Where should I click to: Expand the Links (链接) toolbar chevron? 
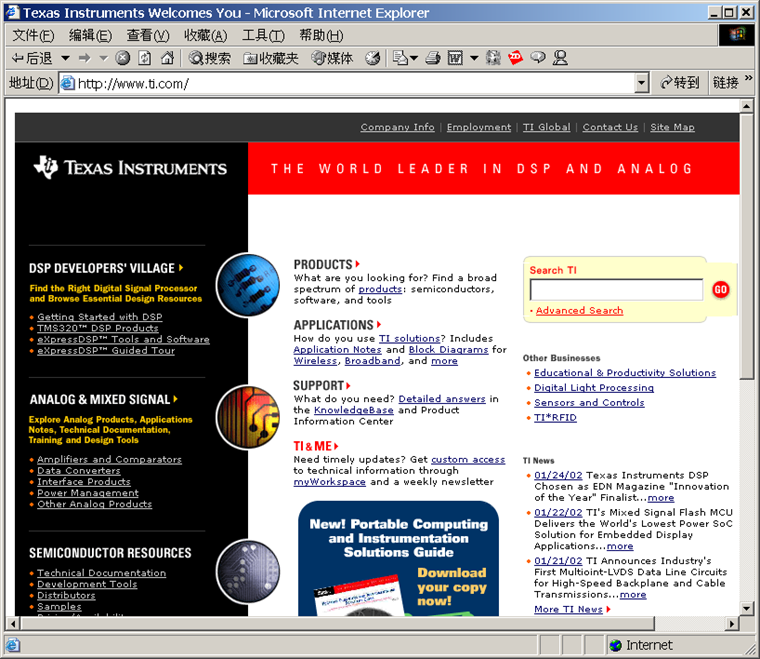[x=748, y=78]
